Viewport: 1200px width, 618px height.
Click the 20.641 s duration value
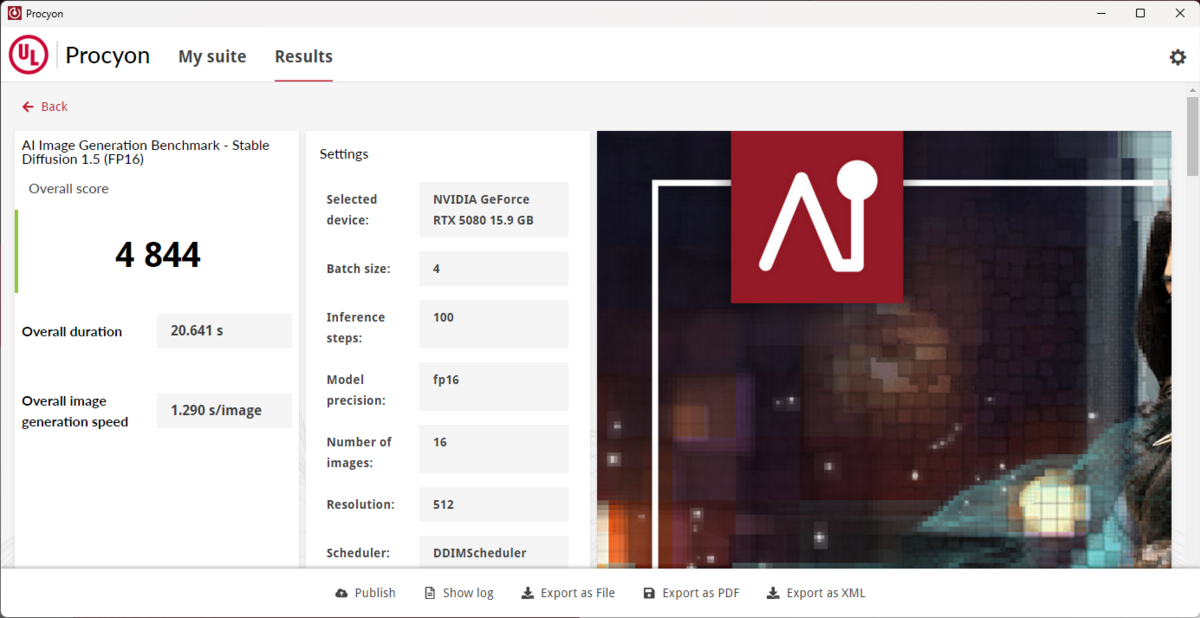224,331
